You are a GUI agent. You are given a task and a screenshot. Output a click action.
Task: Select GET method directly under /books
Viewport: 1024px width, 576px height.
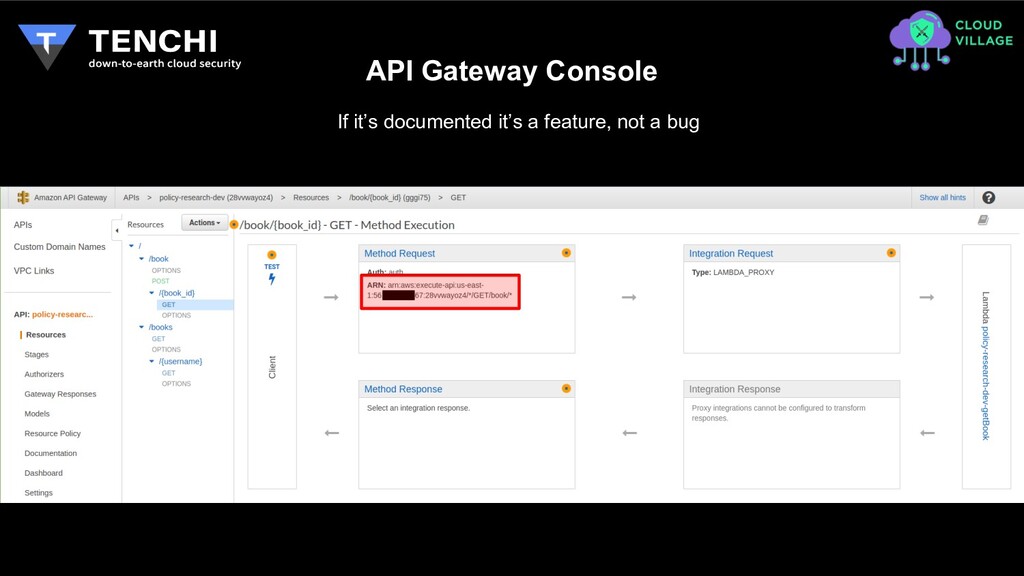pos(159,339)
